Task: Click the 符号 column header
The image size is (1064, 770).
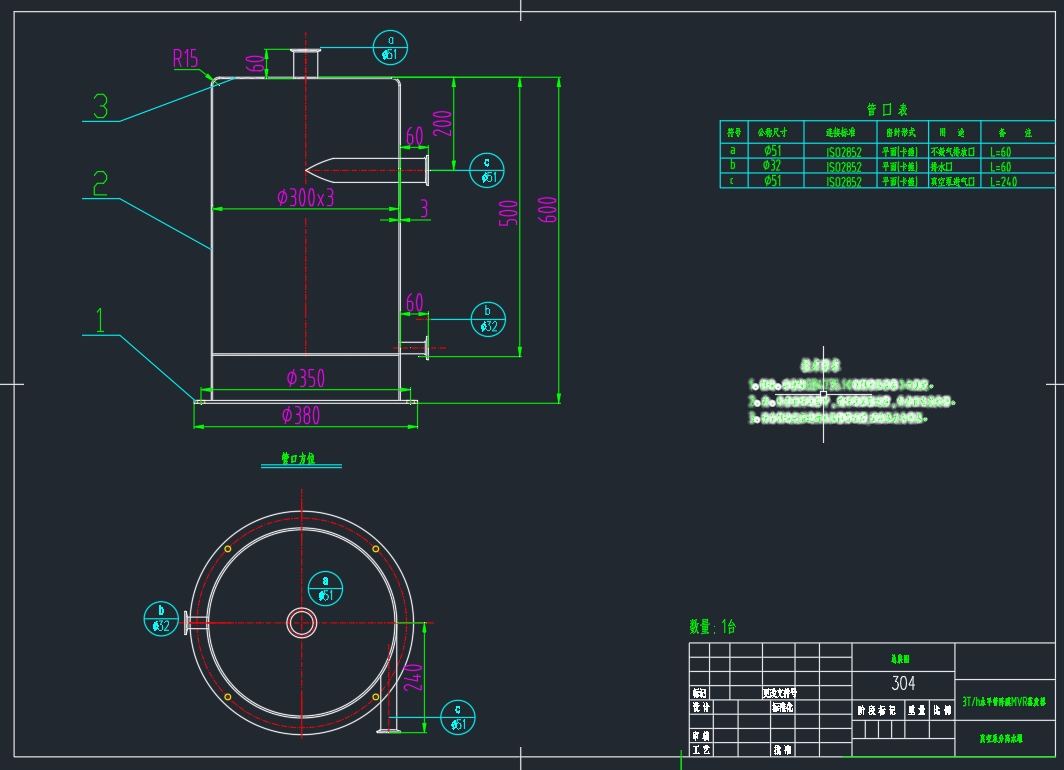Action: 734,132
